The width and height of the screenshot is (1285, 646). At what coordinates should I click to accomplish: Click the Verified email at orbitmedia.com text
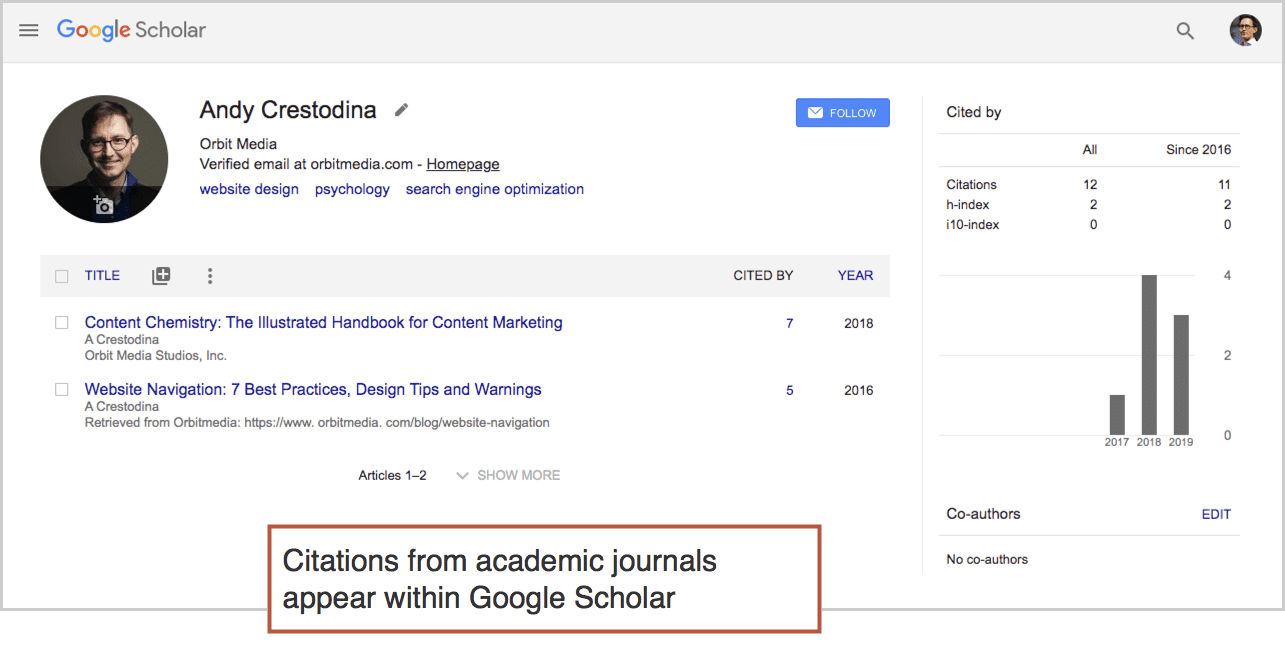(x=306, y=164)
